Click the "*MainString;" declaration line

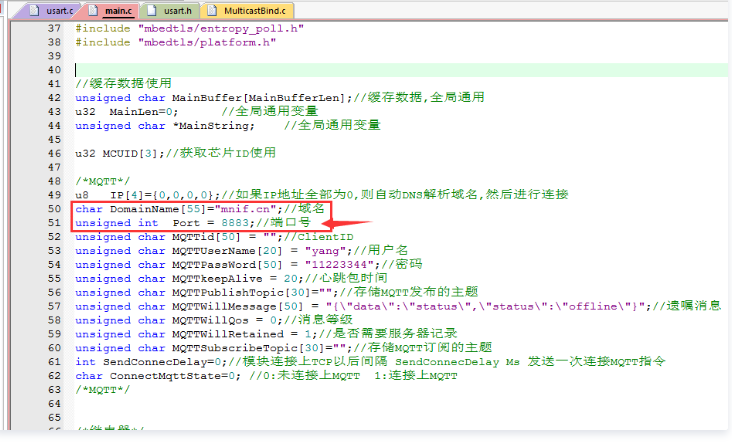tap(228, 126)
